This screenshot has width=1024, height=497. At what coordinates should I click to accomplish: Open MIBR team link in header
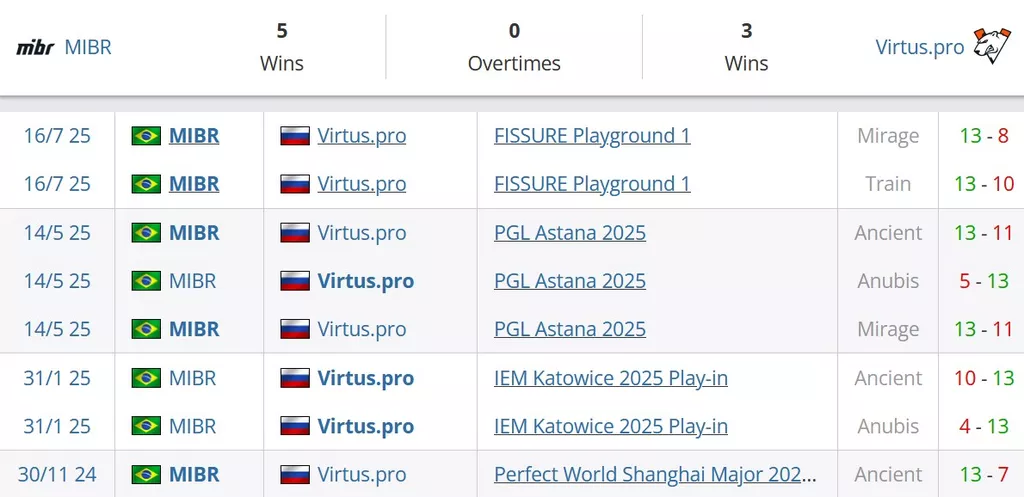pos(88,48)
